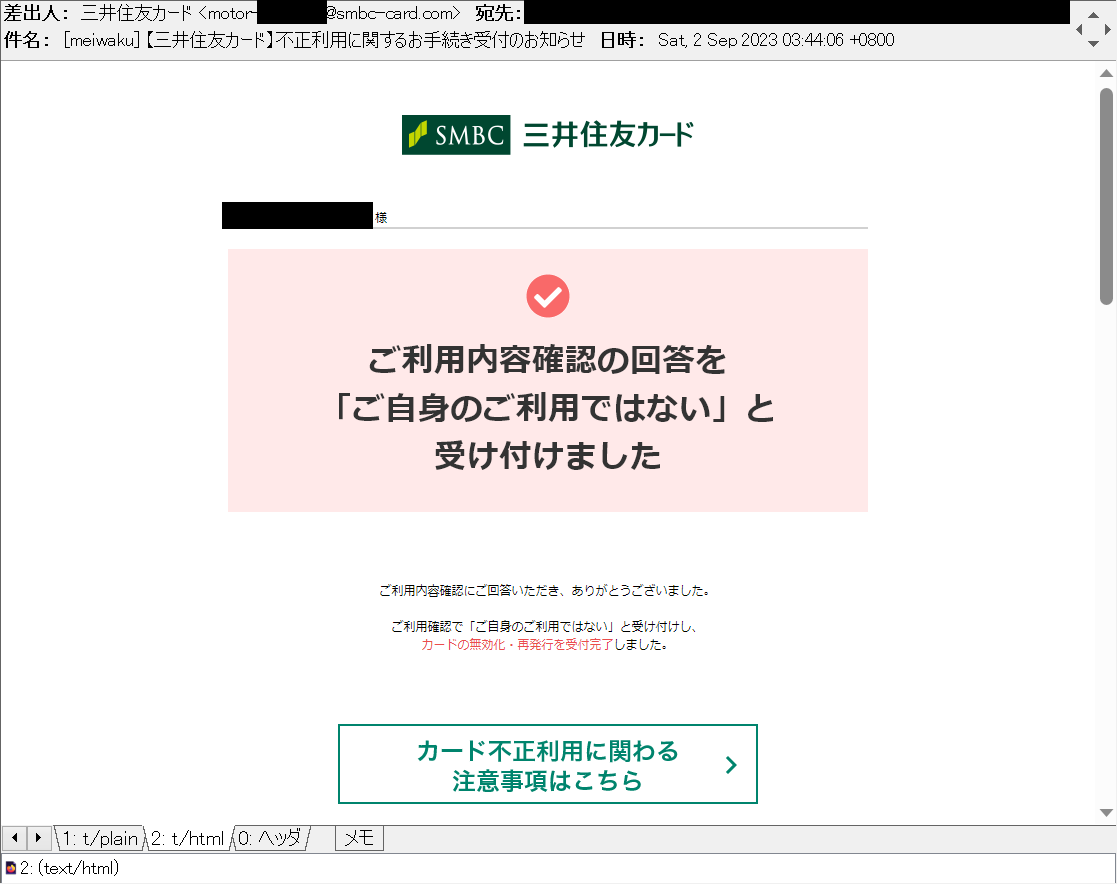Switch to the 1: t/plain tab
The image size is (1118, 884).
(100, 838)
